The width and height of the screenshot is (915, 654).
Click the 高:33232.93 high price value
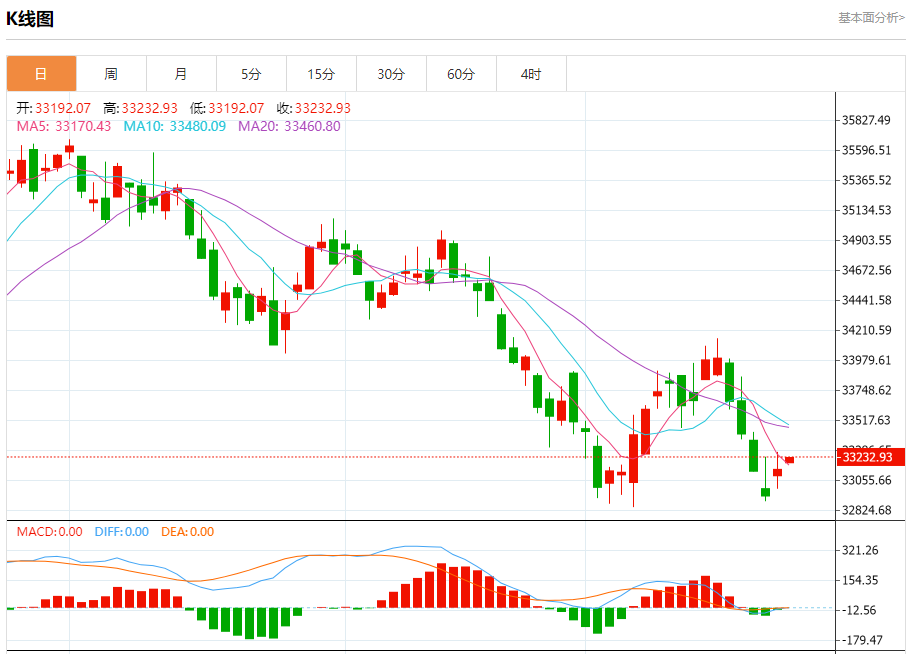pos(140,108)
